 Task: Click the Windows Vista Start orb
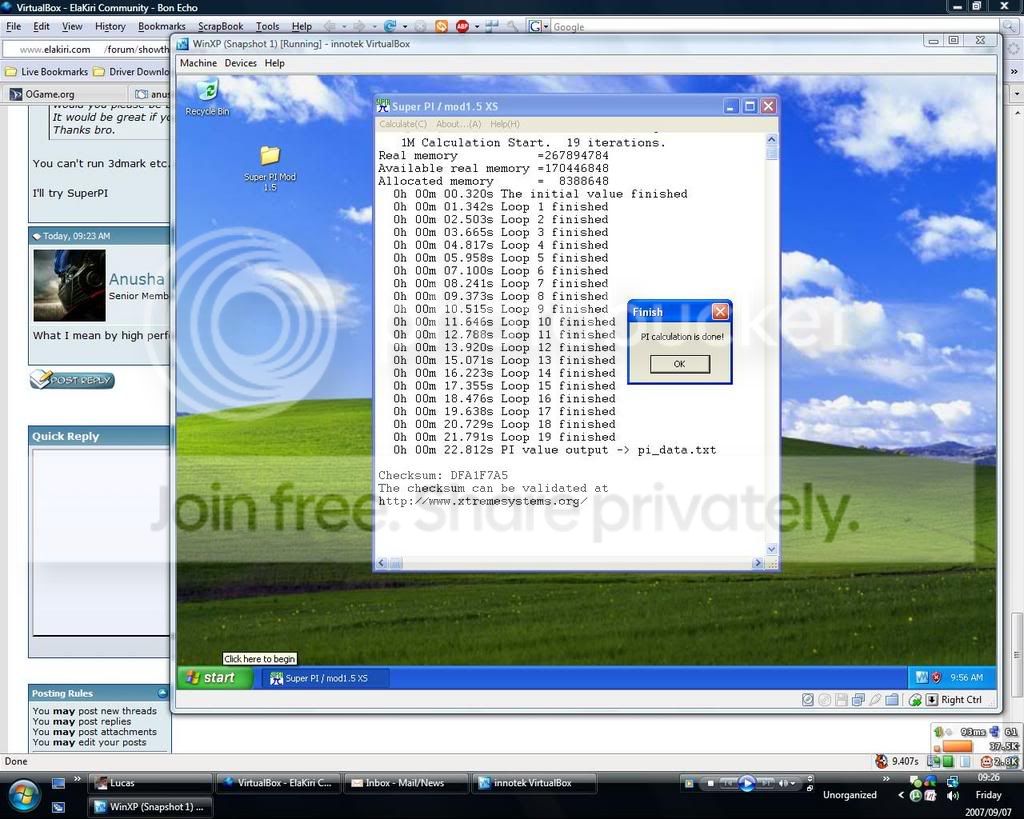coord(24,795)
